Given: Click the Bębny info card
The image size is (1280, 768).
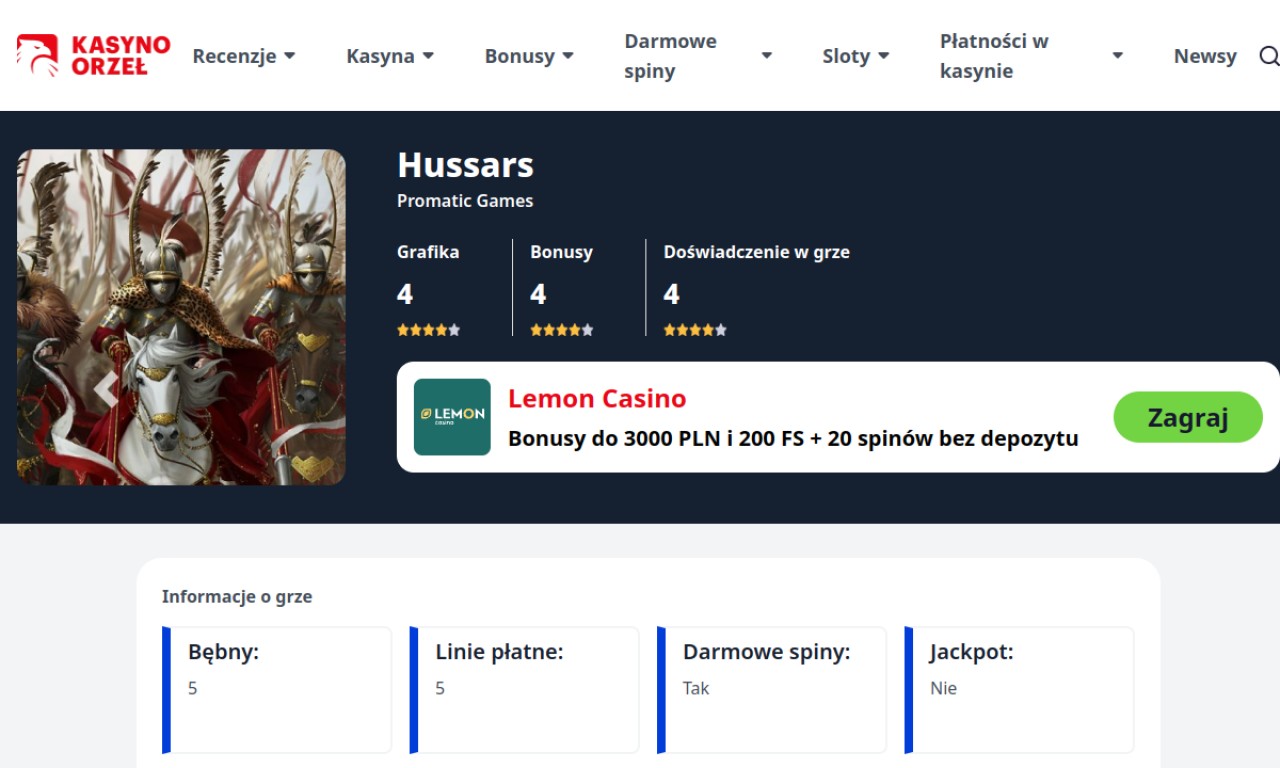Looking at the screenshot, I should 277,690.
